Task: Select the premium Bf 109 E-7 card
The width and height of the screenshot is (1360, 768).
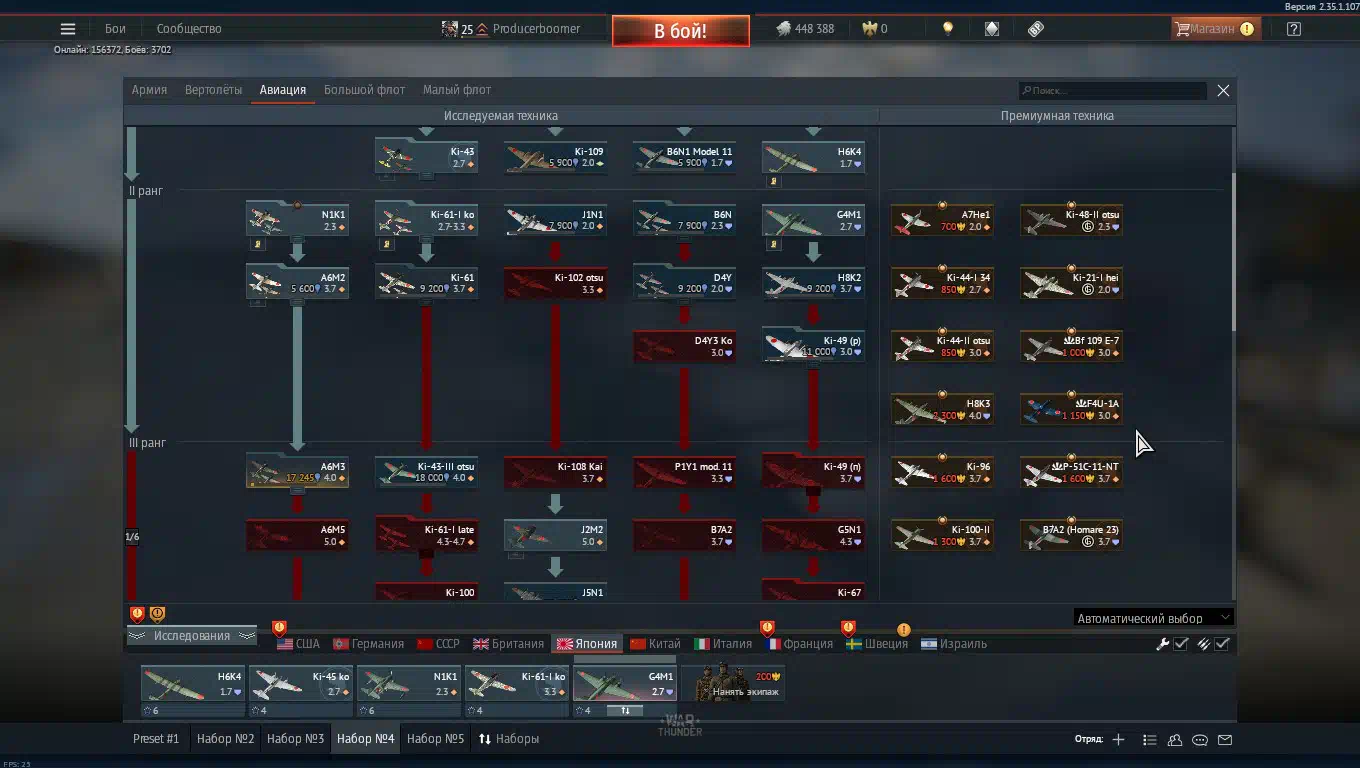Action: (1071, 347)
